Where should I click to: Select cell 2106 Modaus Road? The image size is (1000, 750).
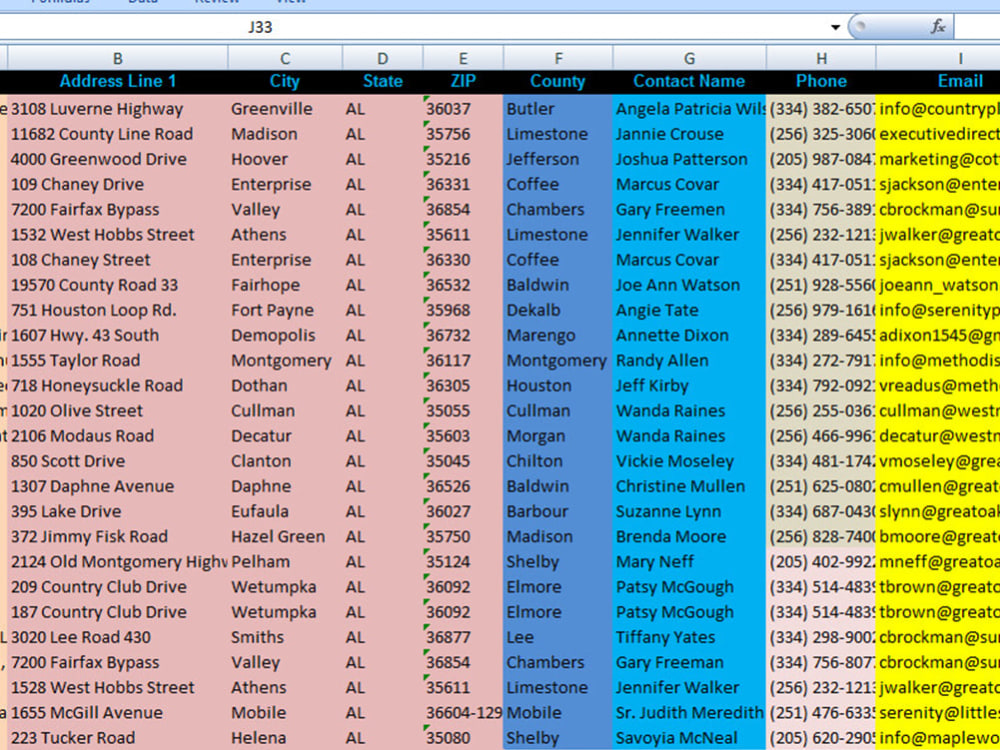coord(117,436)
